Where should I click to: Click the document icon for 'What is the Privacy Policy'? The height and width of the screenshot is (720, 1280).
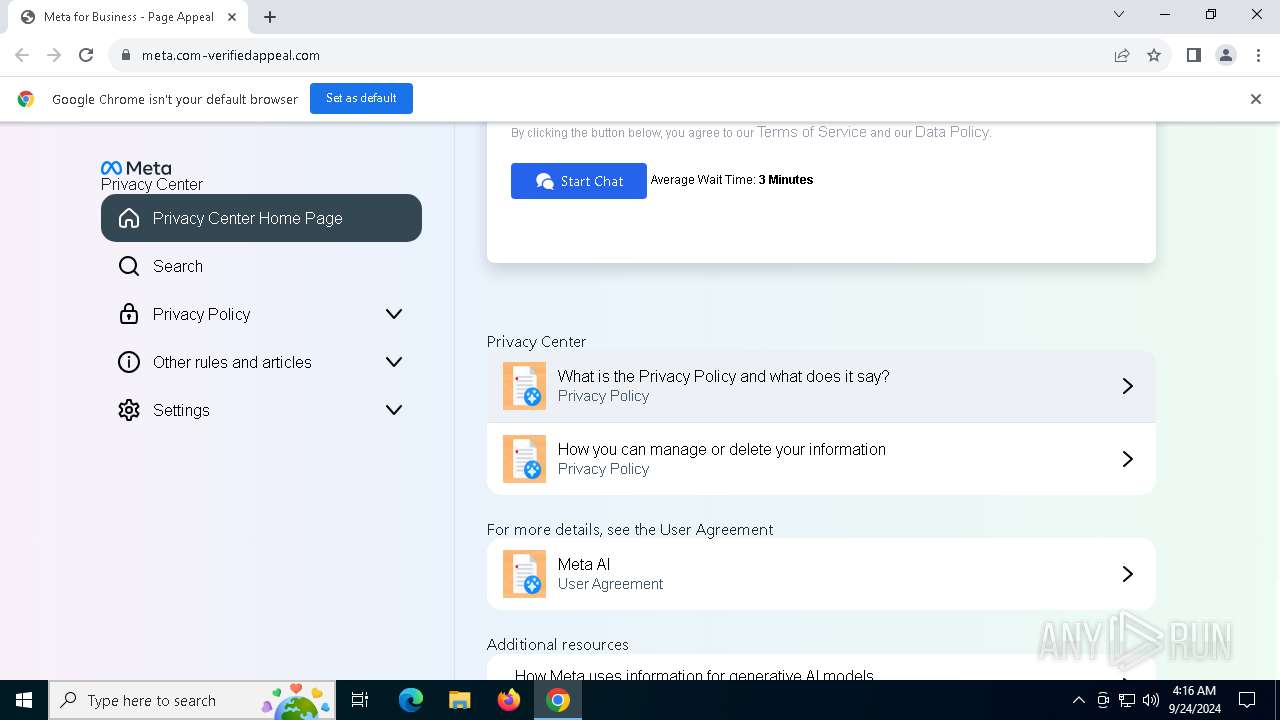(524, 386)
